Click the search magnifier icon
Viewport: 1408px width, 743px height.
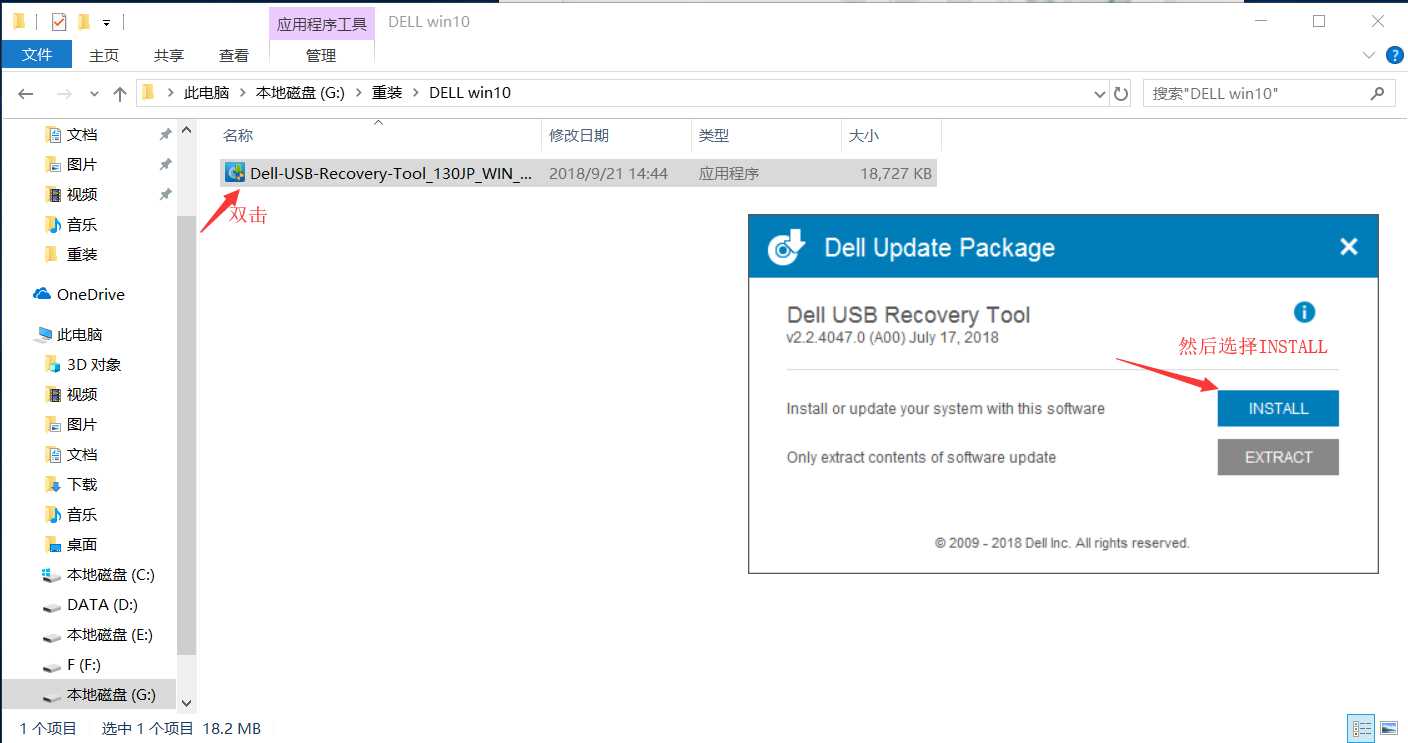point(1378,93)
